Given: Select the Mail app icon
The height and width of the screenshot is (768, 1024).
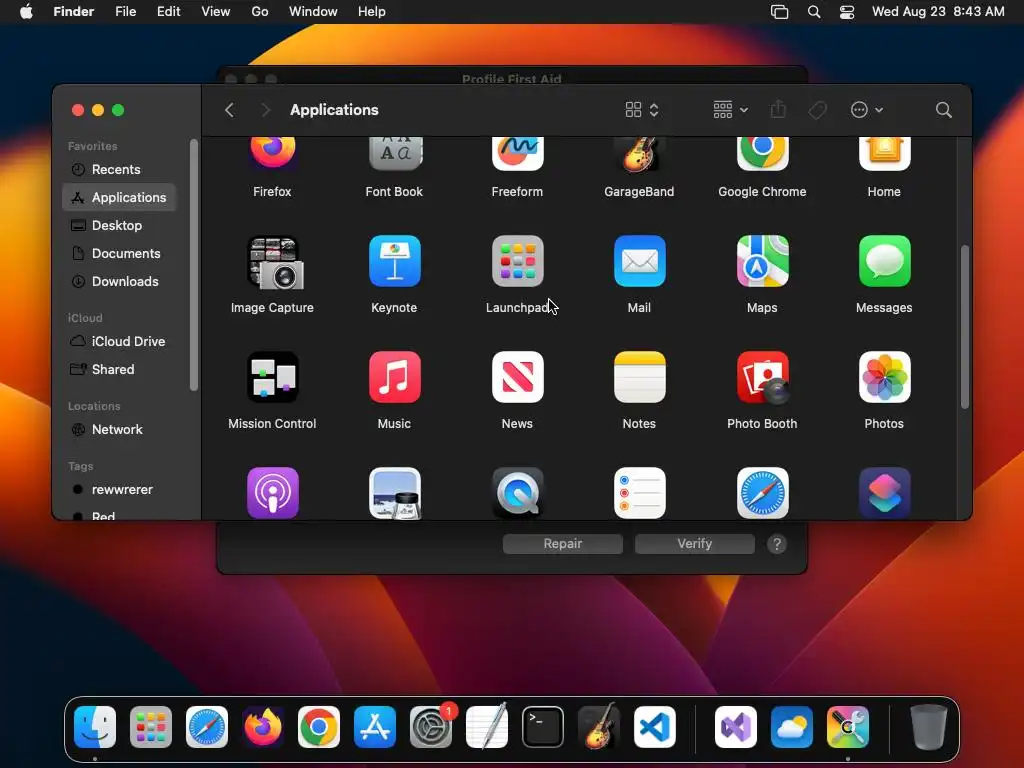Looking at the screenshot, I should (639, 261).
